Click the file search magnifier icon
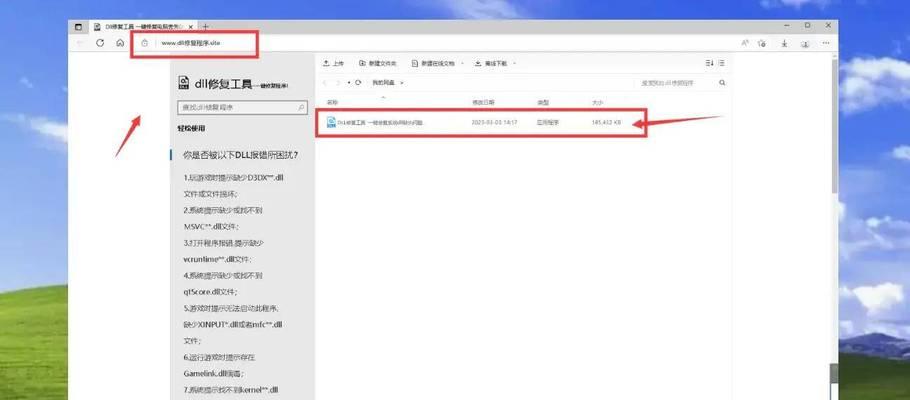 coord(722,83)
